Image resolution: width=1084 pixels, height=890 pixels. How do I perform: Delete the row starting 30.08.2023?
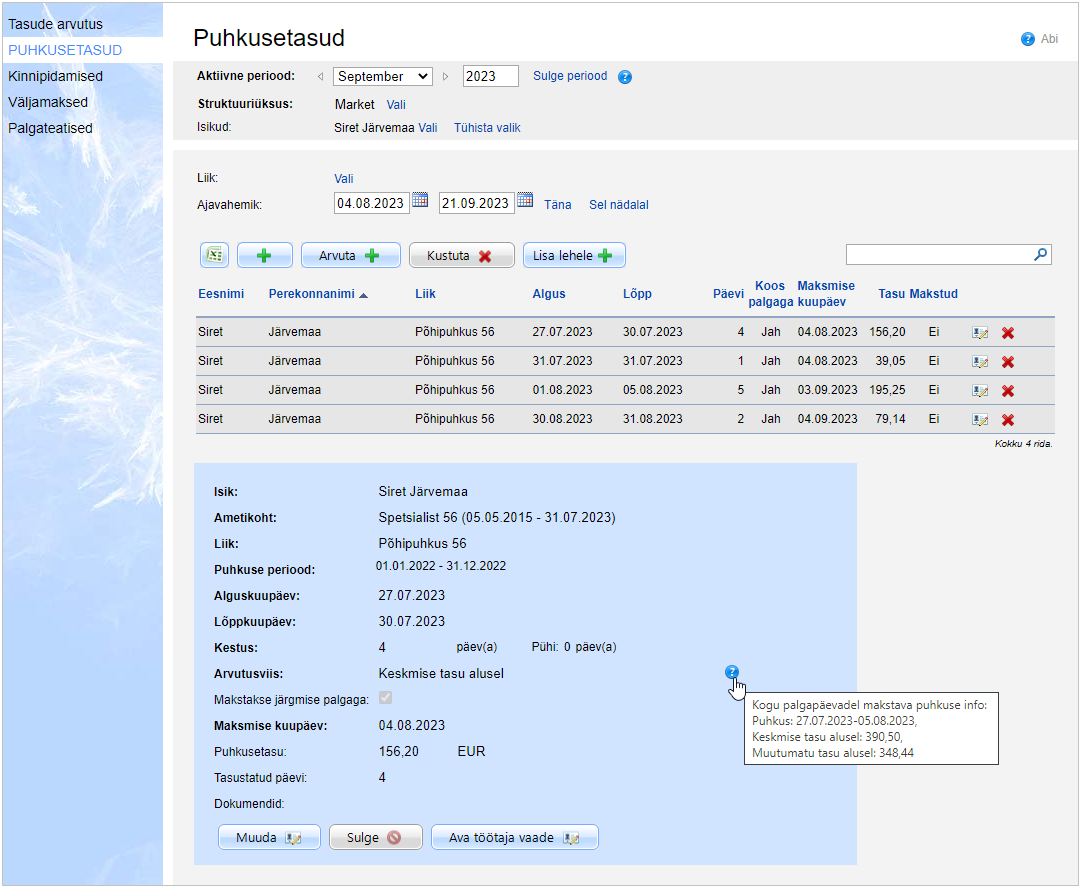[x=1008, y=420]
